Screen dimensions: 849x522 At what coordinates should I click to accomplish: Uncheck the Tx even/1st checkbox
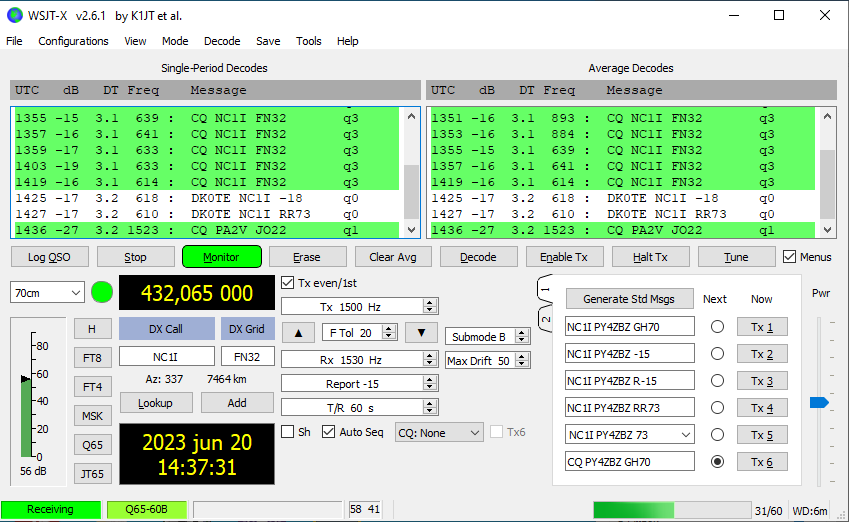tap(288, 282)
